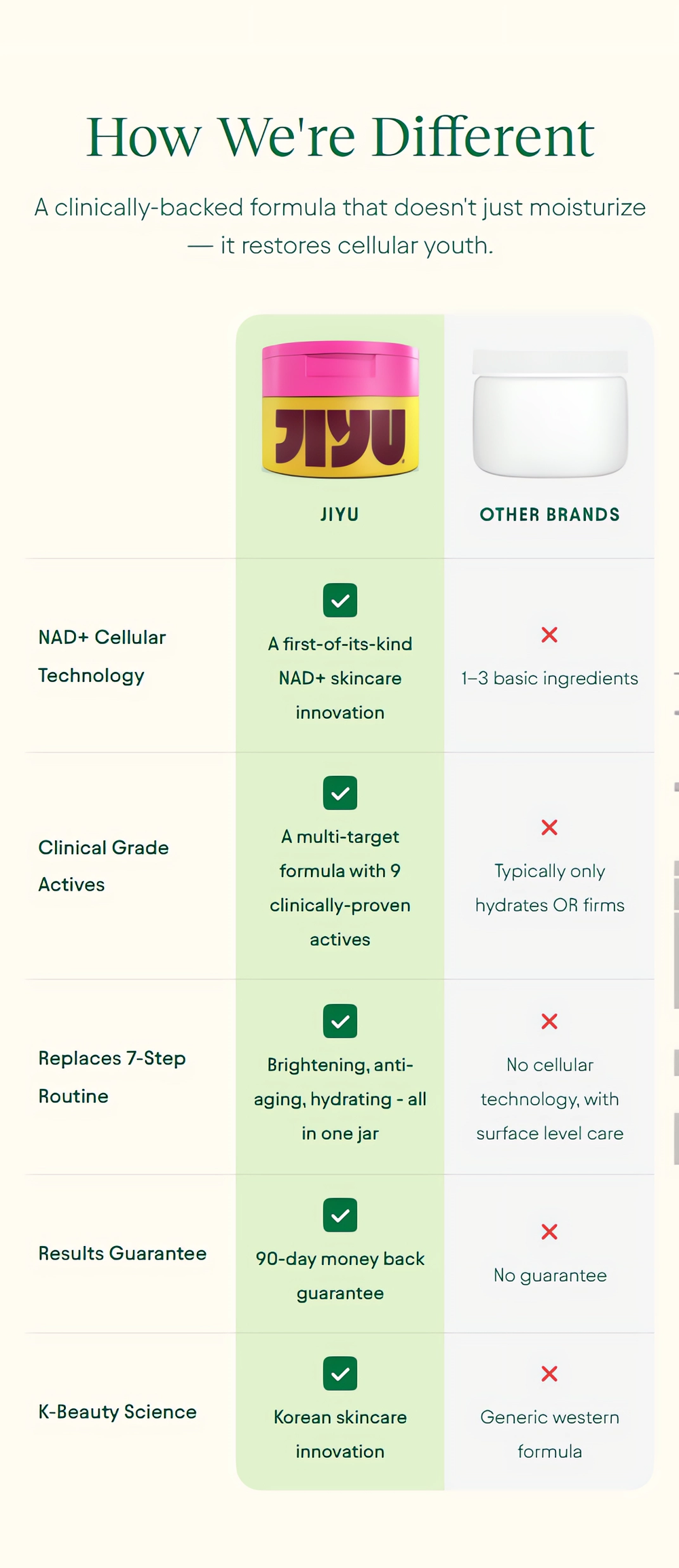The height and width of the screenshot is (1568, 679).
Task: Select the JIYU column header label
Action: (x=340, y=515)
